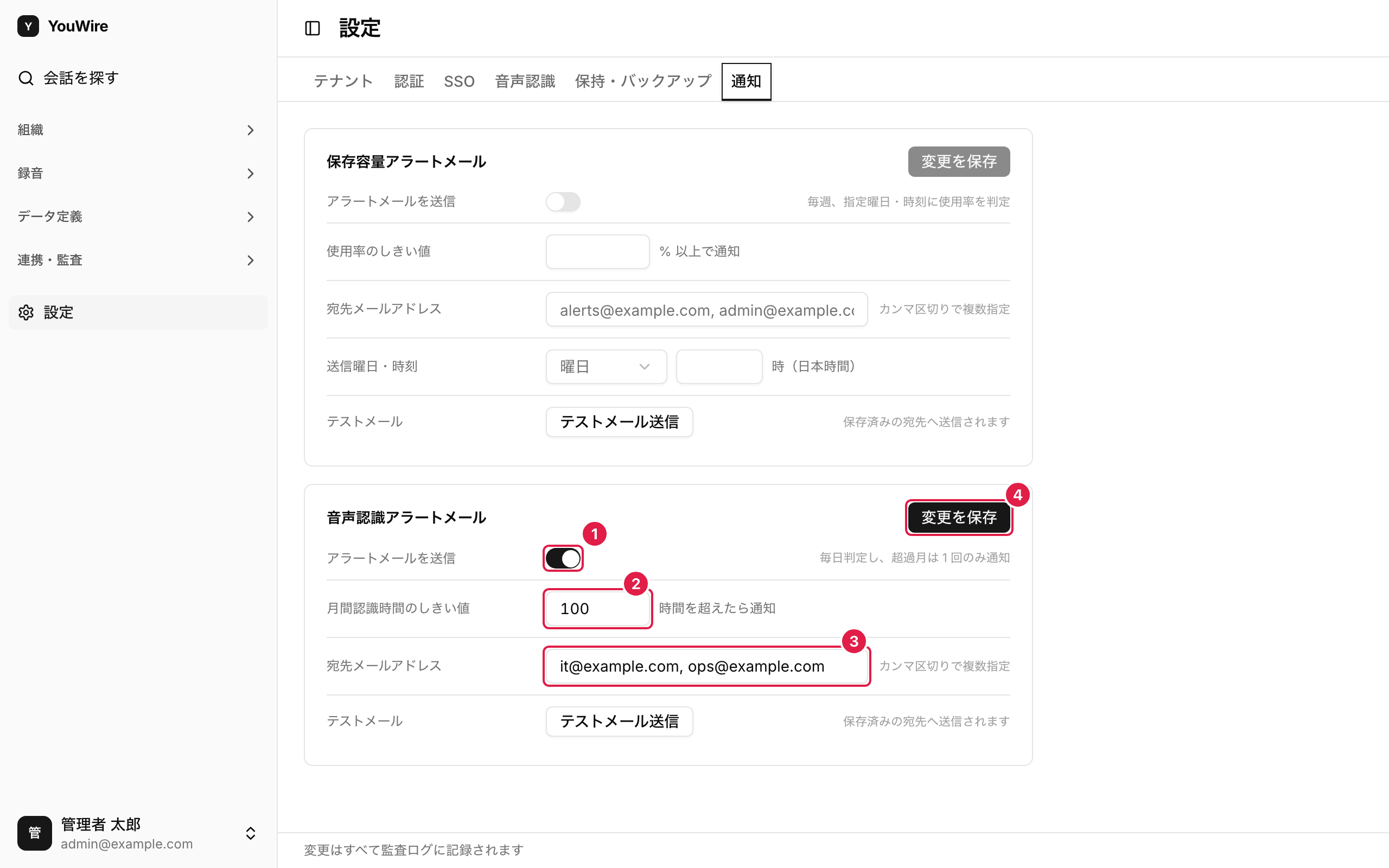Click the 設定 page heading

(360, 28)
